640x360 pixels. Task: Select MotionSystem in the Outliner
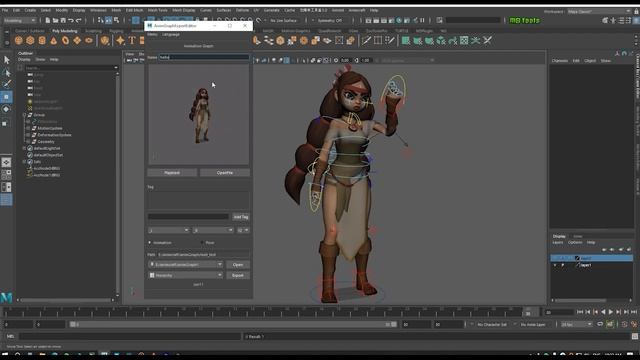click(x=50, y=128)
